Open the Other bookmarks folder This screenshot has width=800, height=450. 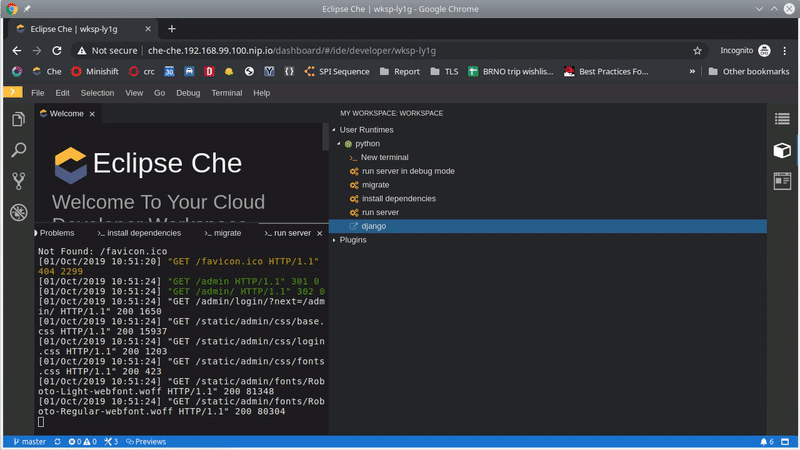coord(748,71)
